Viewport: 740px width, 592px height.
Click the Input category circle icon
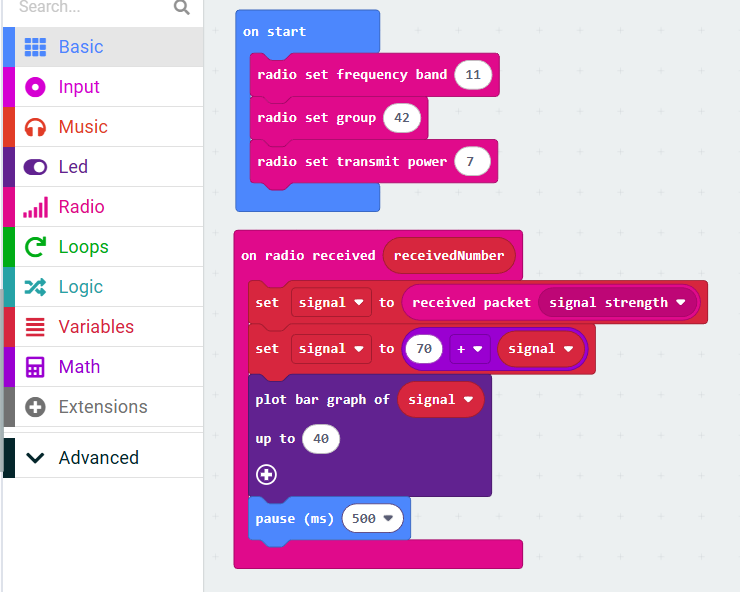(x=35, y=87)
